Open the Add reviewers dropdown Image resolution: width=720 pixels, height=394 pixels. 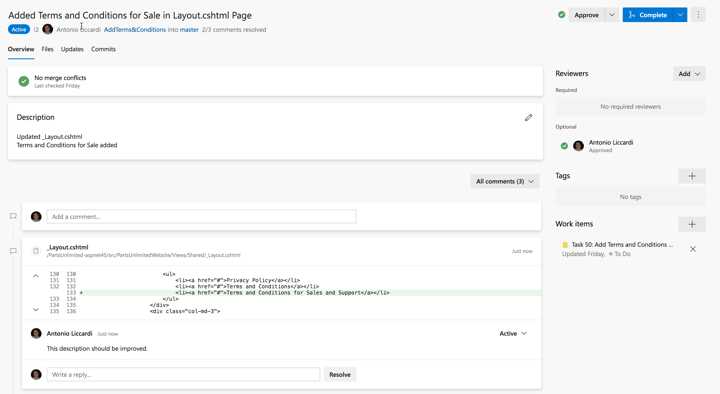point(689,73)
